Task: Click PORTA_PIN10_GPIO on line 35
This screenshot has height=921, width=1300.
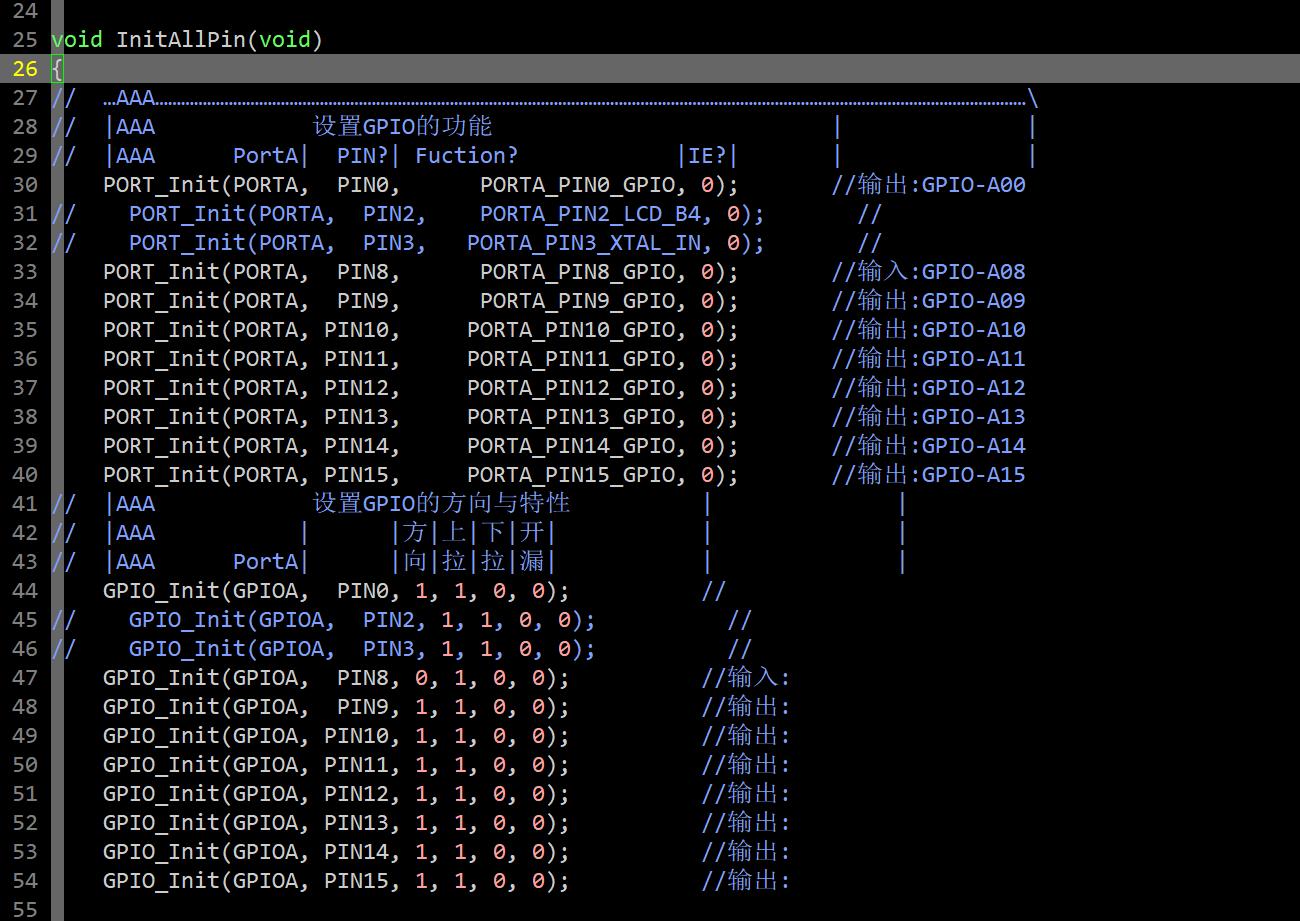Action: (571, 330)
